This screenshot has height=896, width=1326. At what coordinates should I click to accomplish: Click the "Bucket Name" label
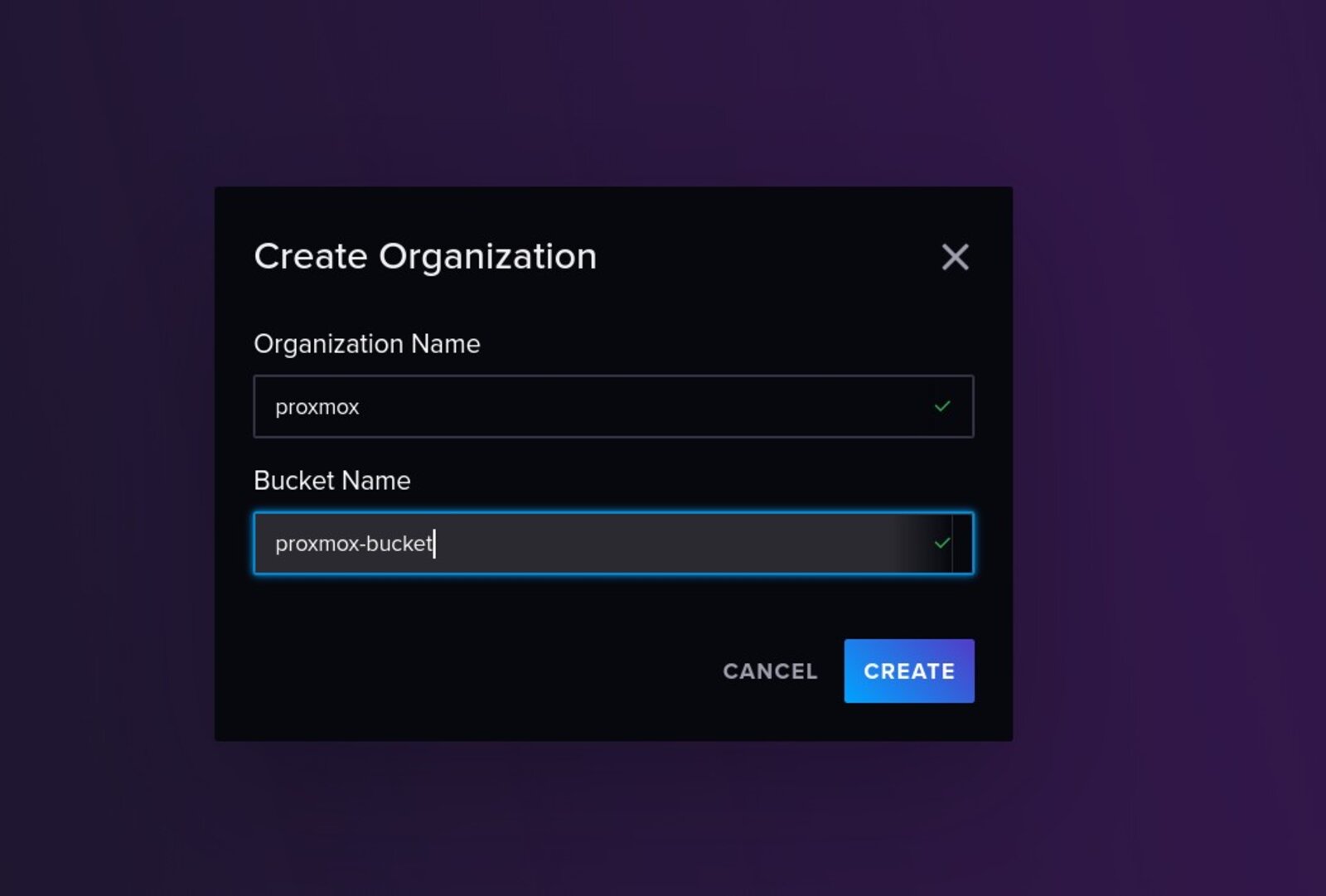(x=332, y=481)
